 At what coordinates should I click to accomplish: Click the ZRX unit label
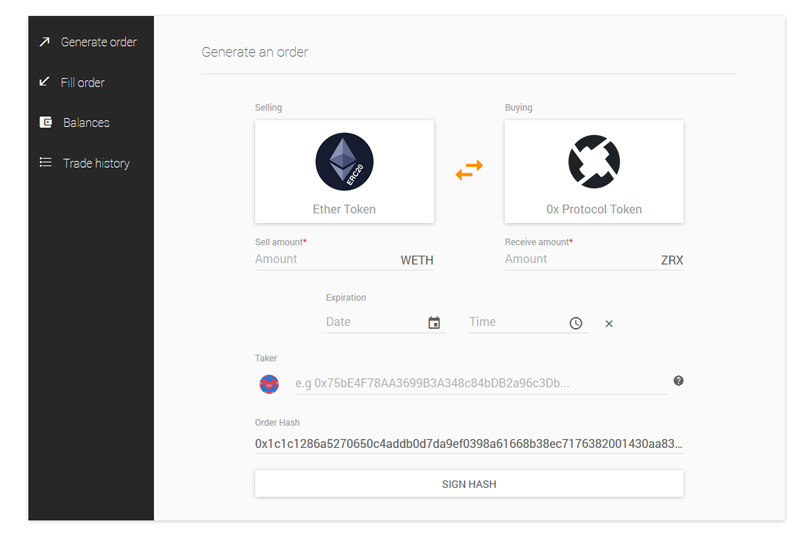tap(672, 260)
